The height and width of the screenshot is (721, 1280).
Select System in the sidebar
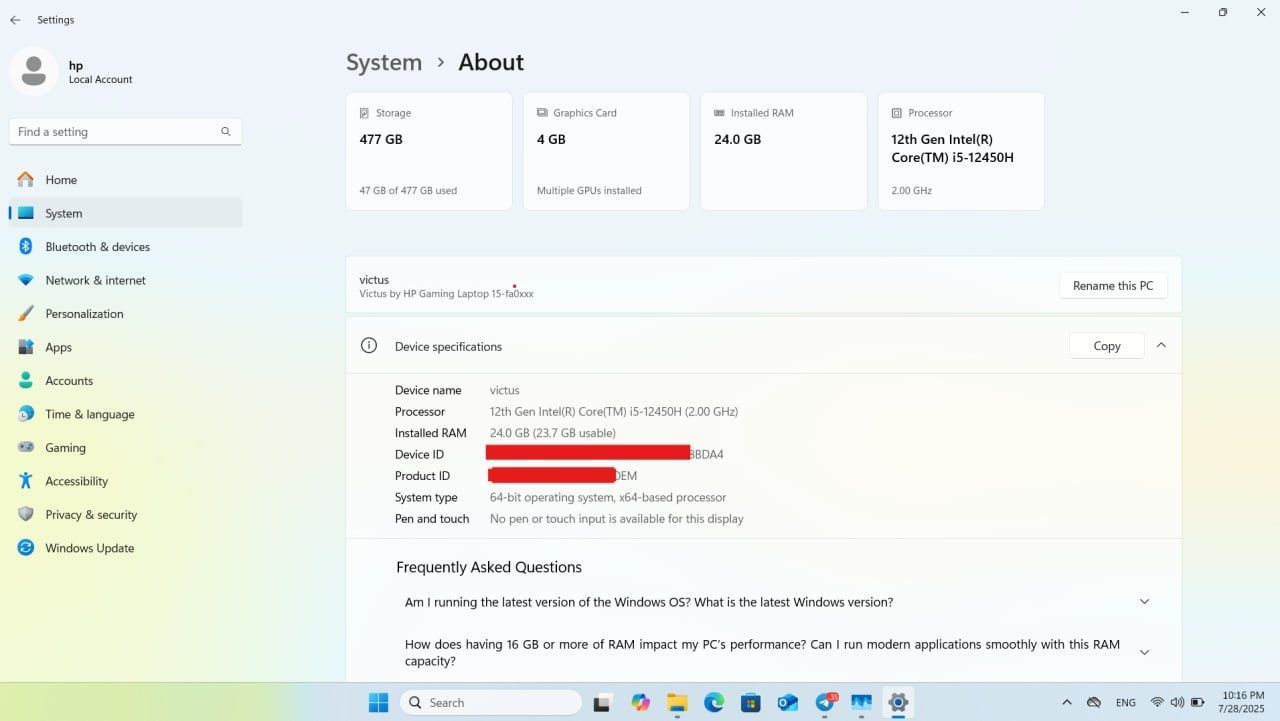tap(125, 213)
